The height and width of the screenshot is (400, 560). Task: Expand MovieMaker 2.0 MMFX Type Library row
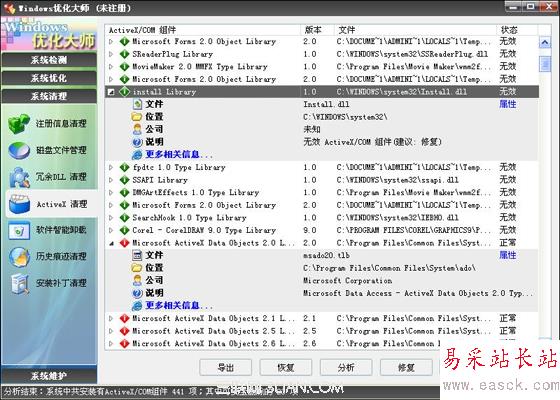pyautogui.click(x=111, y=67)
